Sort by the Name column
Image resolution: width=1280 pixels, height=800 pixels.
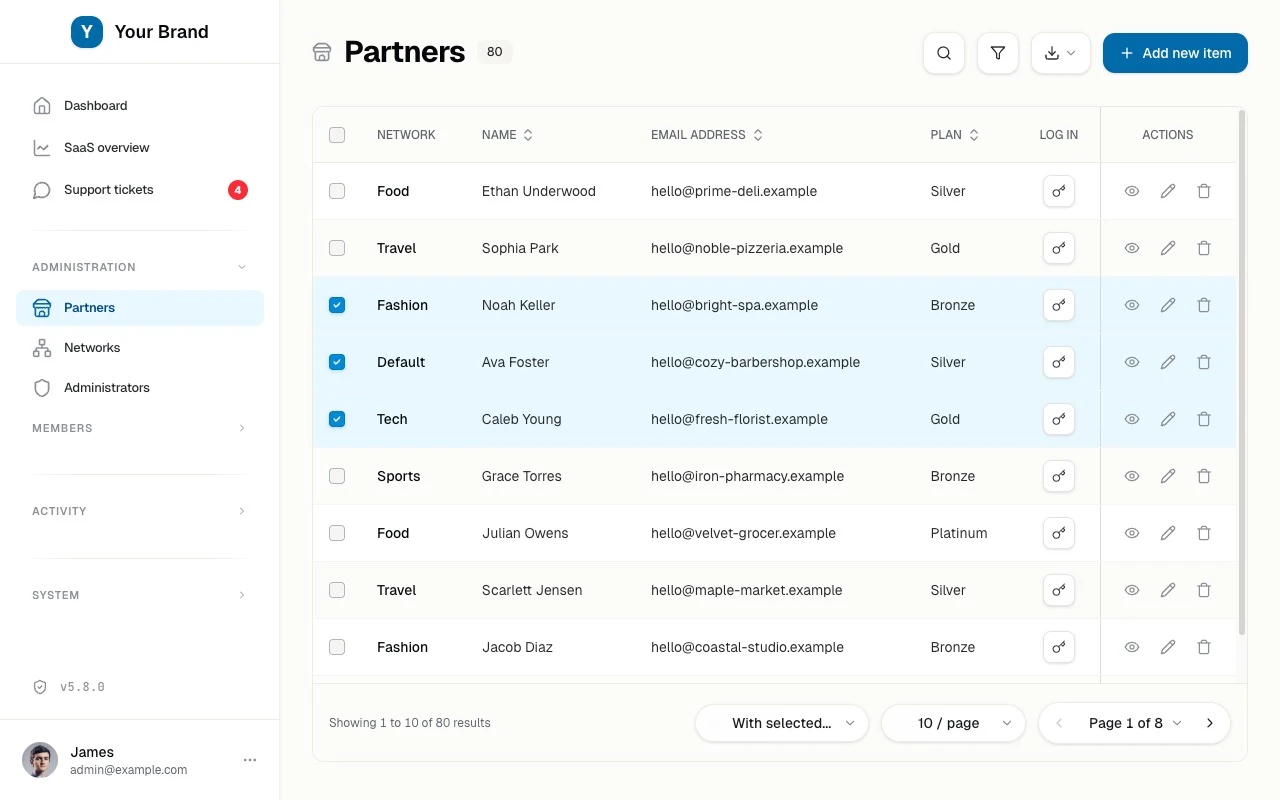tap(507, 135)
